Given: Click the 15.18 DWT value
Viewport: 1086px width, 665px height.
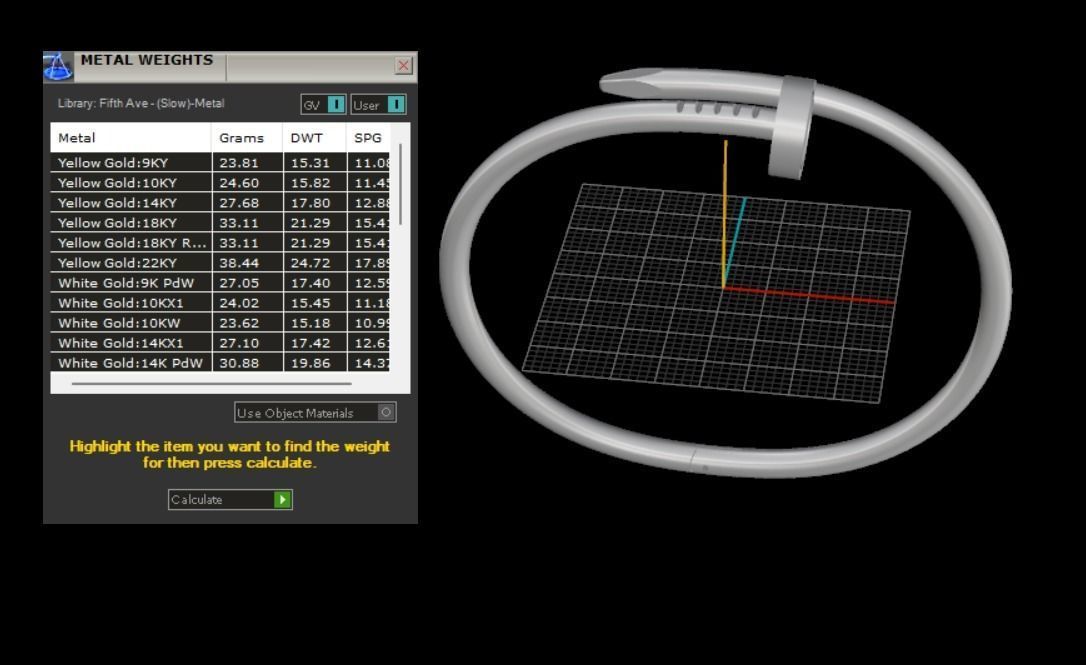Looking at the screenshot, I should coord(310,323).
